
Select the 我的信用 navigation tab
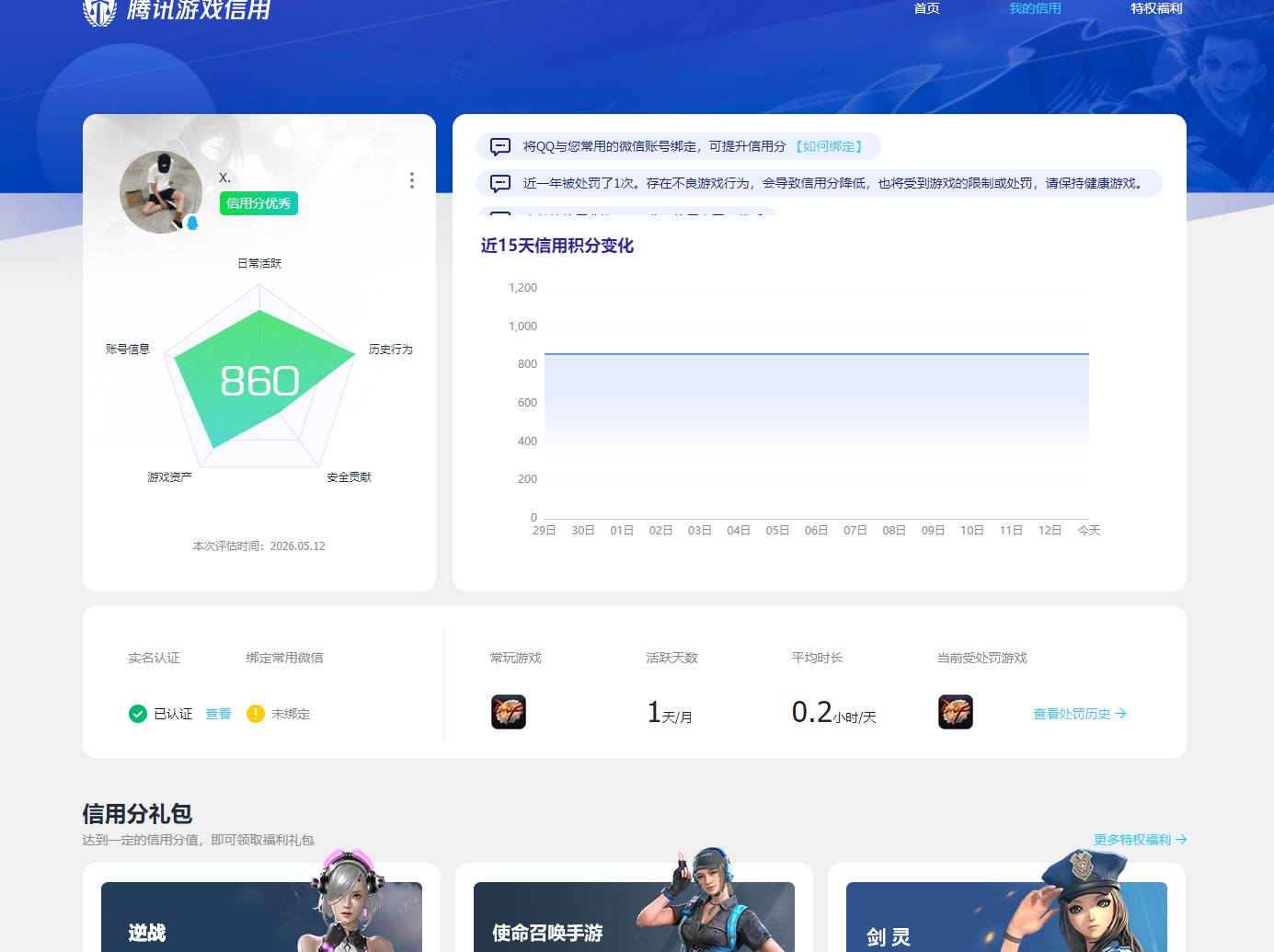tap(1035, 8)
